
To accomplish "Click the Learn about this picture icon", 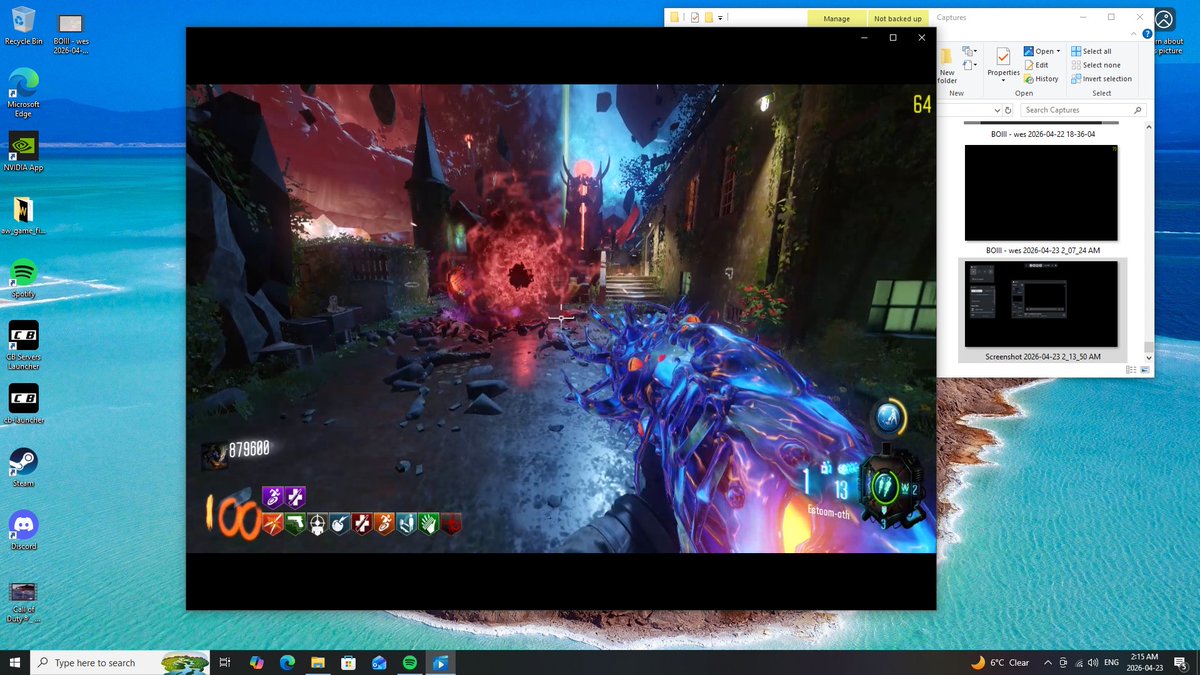I will coord(1164,20).
